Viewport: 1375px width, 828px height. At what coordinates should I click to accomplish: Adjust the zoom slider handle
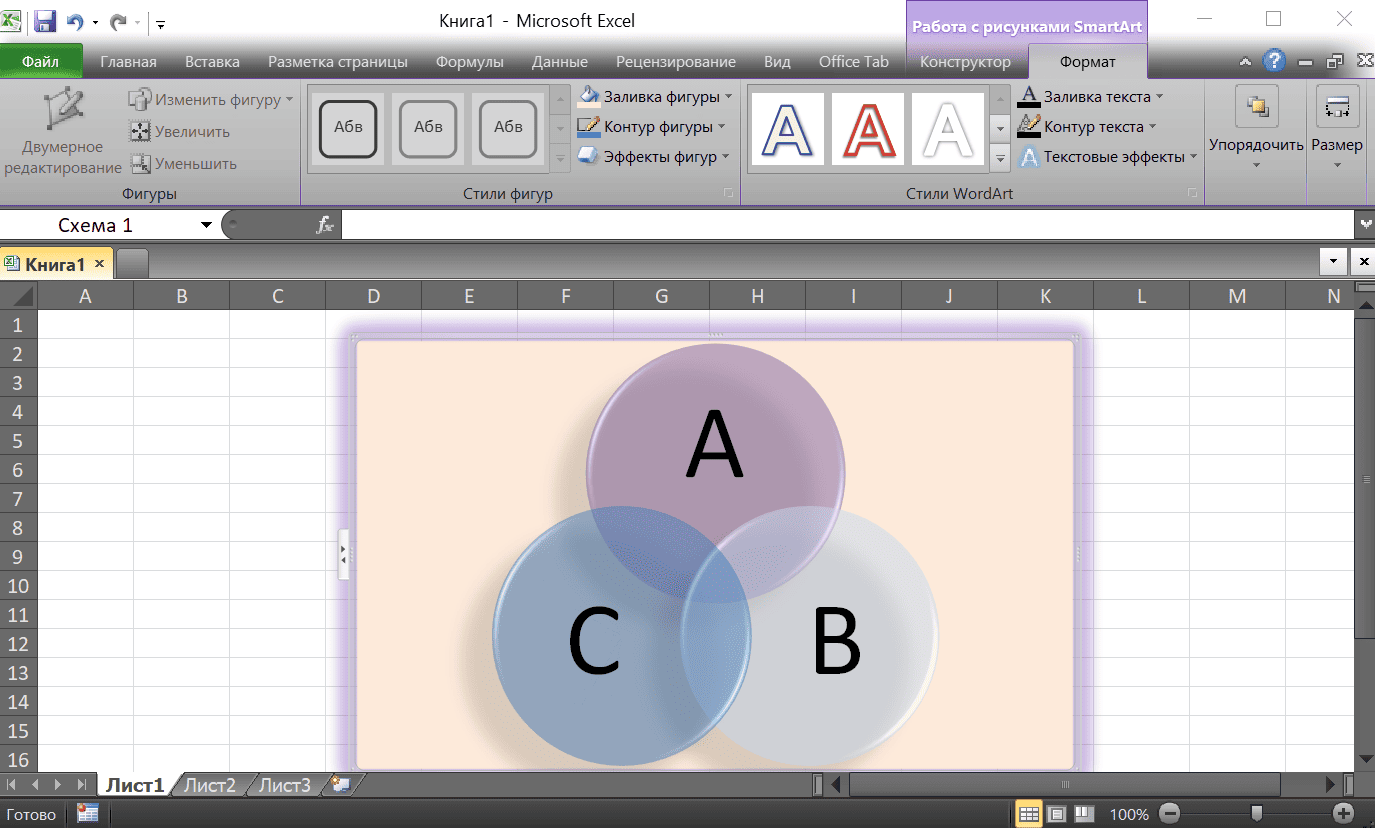(1257, 814)
